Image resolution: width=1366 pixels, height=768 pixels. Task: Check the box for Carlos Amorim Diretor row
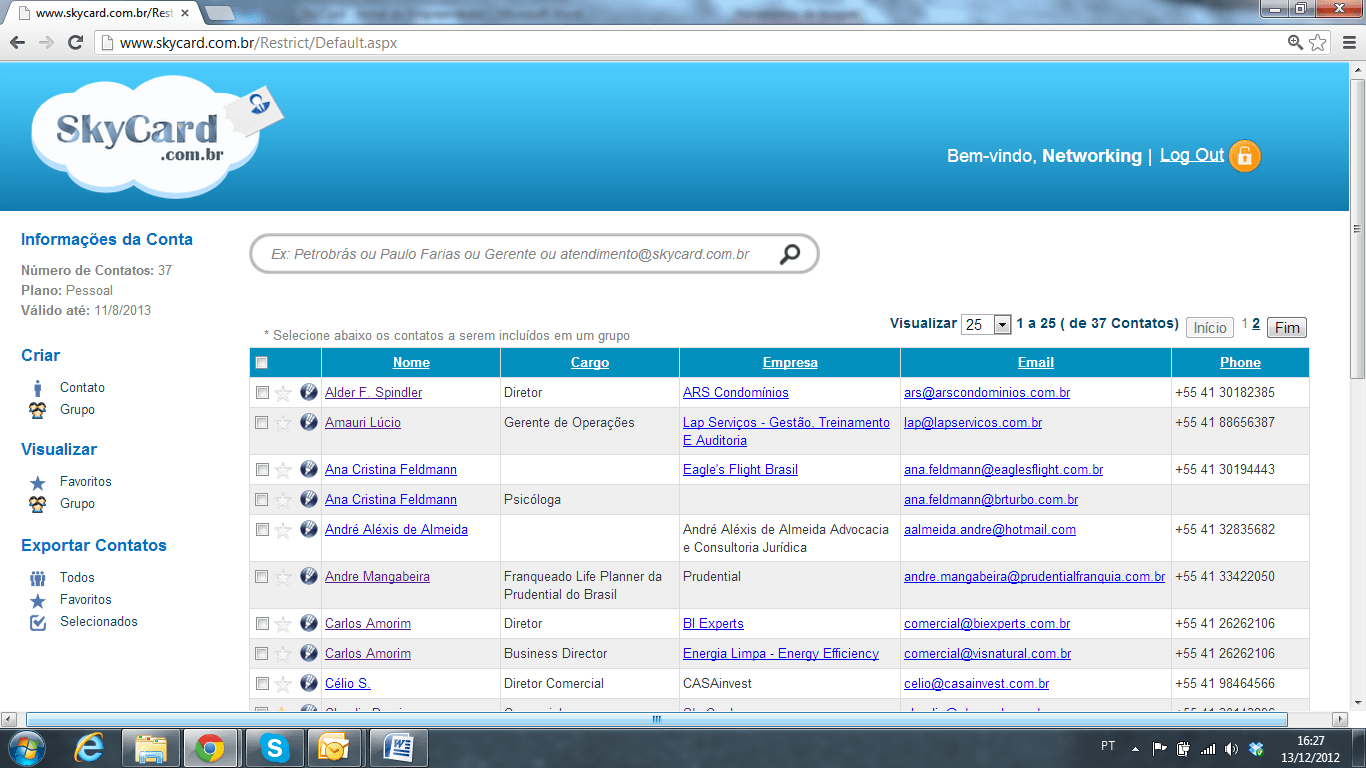point(262,624)
